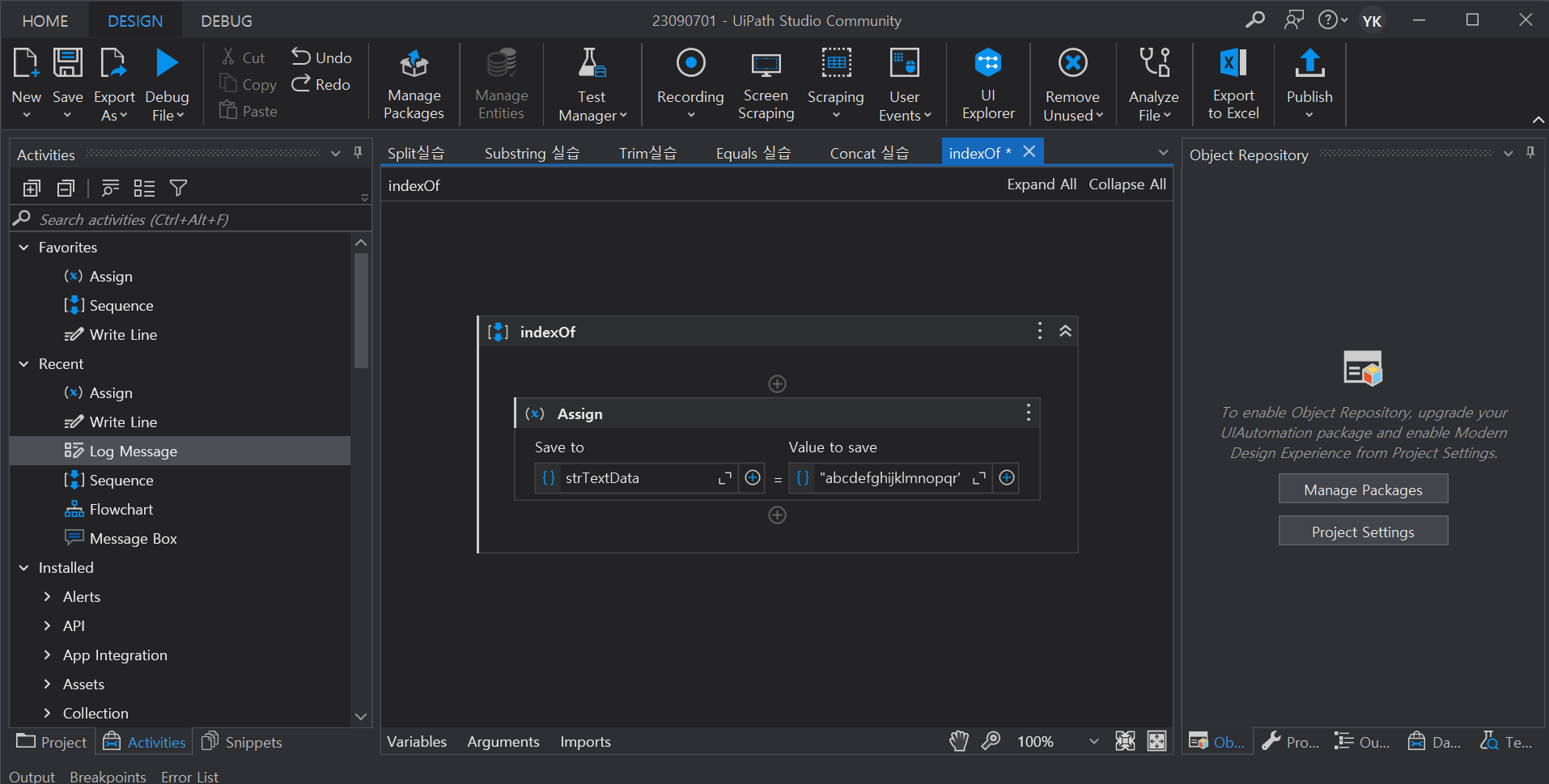Launch Screen Scraping tool
The image size is (1549, 784).
[766, 84]
